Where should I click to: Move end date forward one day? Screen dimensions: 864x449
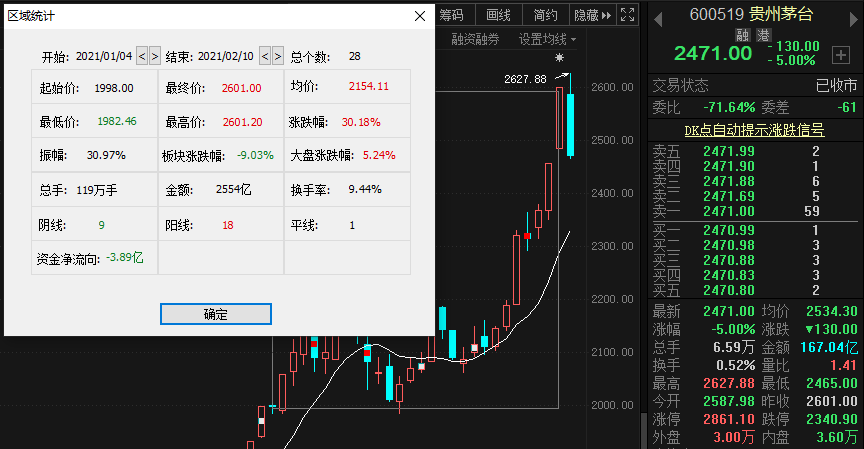[x=278, y=57]
